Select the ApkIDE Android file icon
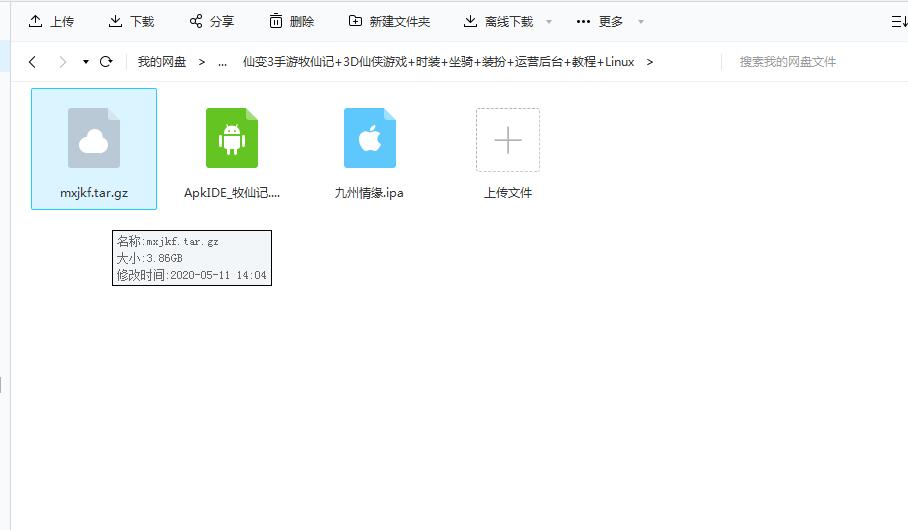The image size is (908, 530). point(232,139)
